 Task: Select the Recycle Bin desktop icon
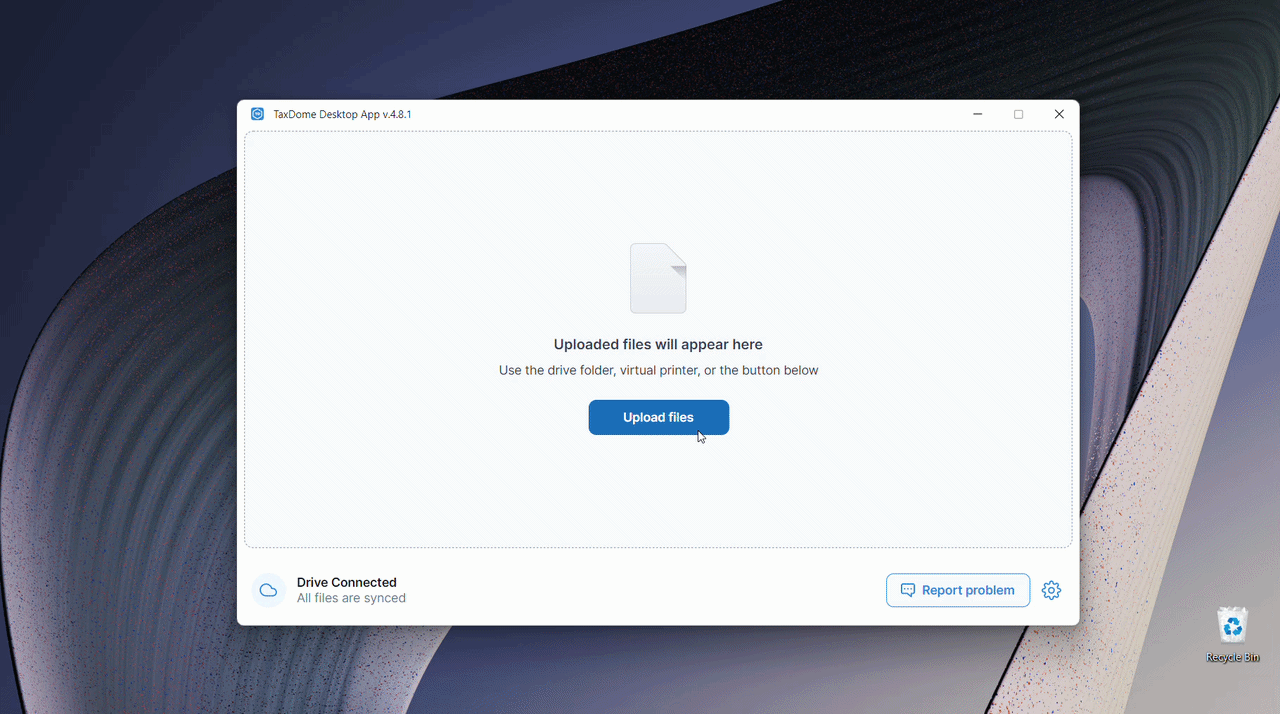[1233, 634]
